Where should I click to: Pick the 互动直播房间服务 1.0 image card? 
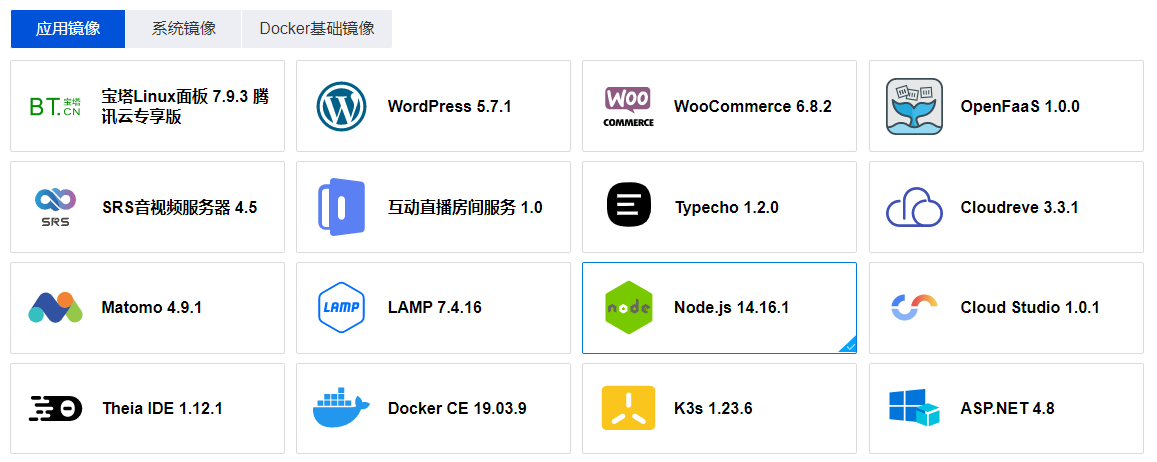pos(434,207)
